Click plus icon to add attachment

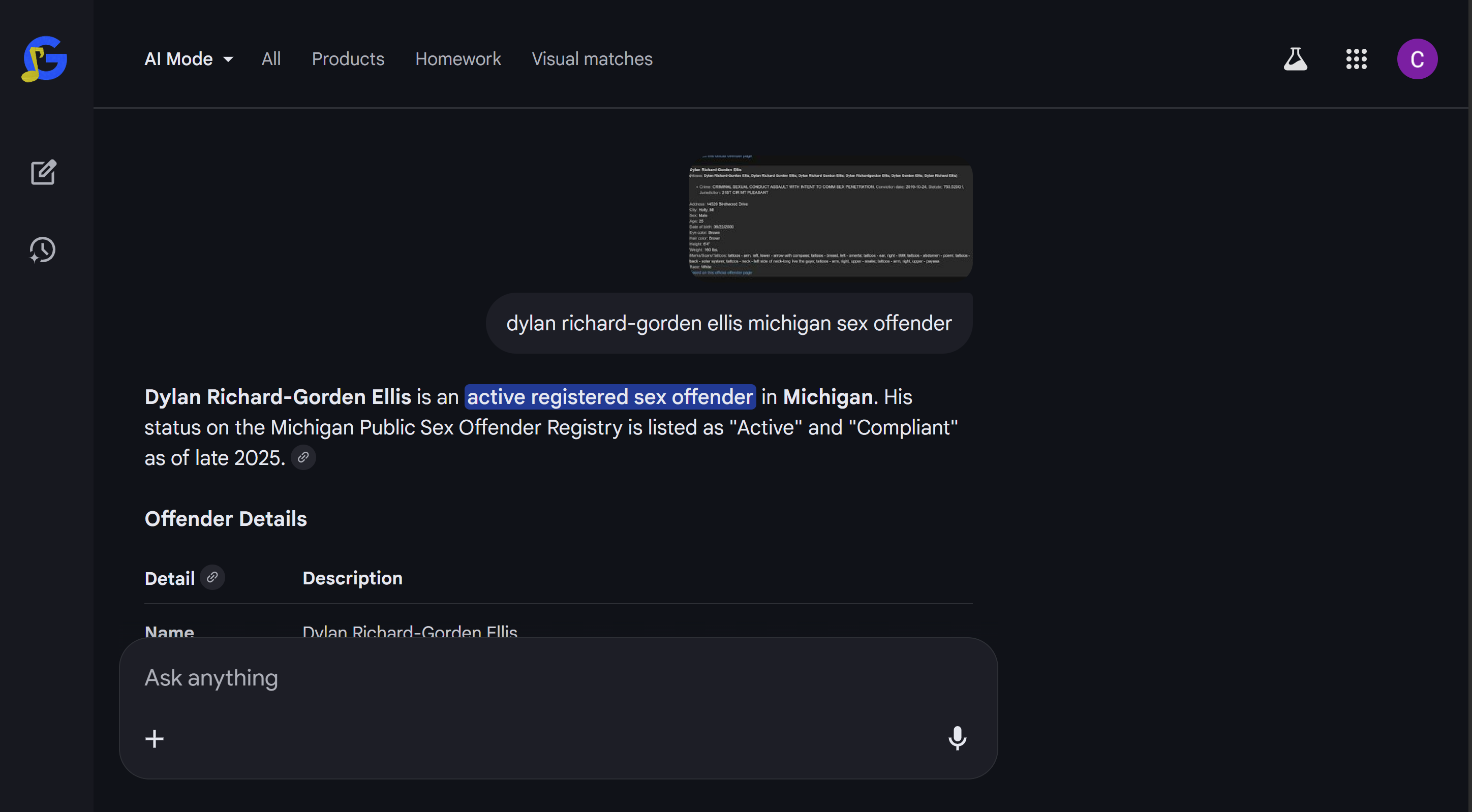tap(155, 738)
